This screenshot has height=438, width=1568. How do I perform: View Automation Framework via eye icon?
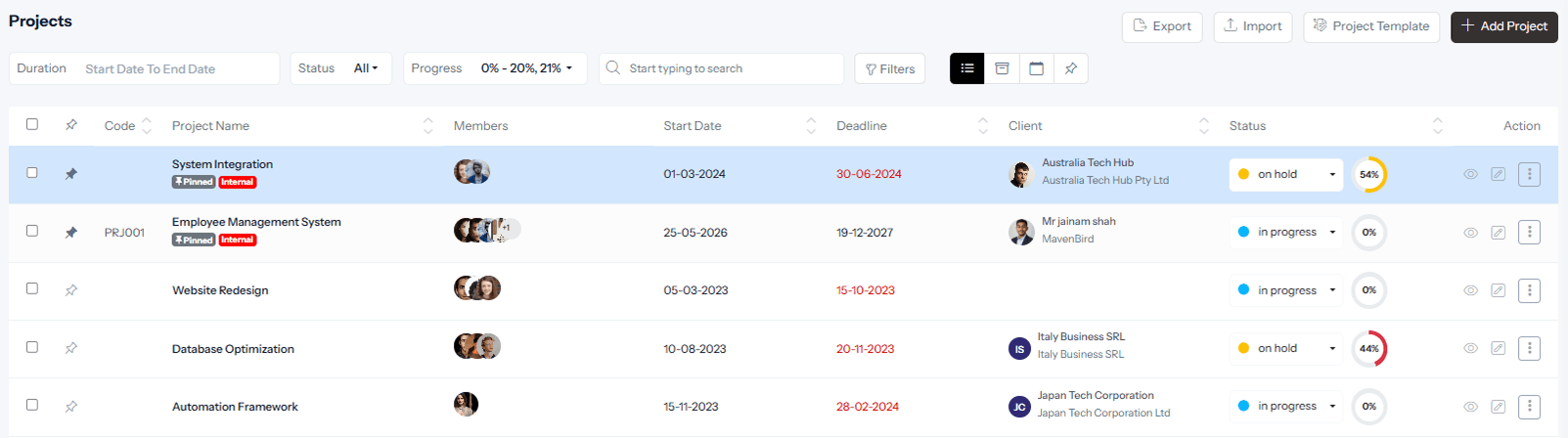tap(1470, 407)
